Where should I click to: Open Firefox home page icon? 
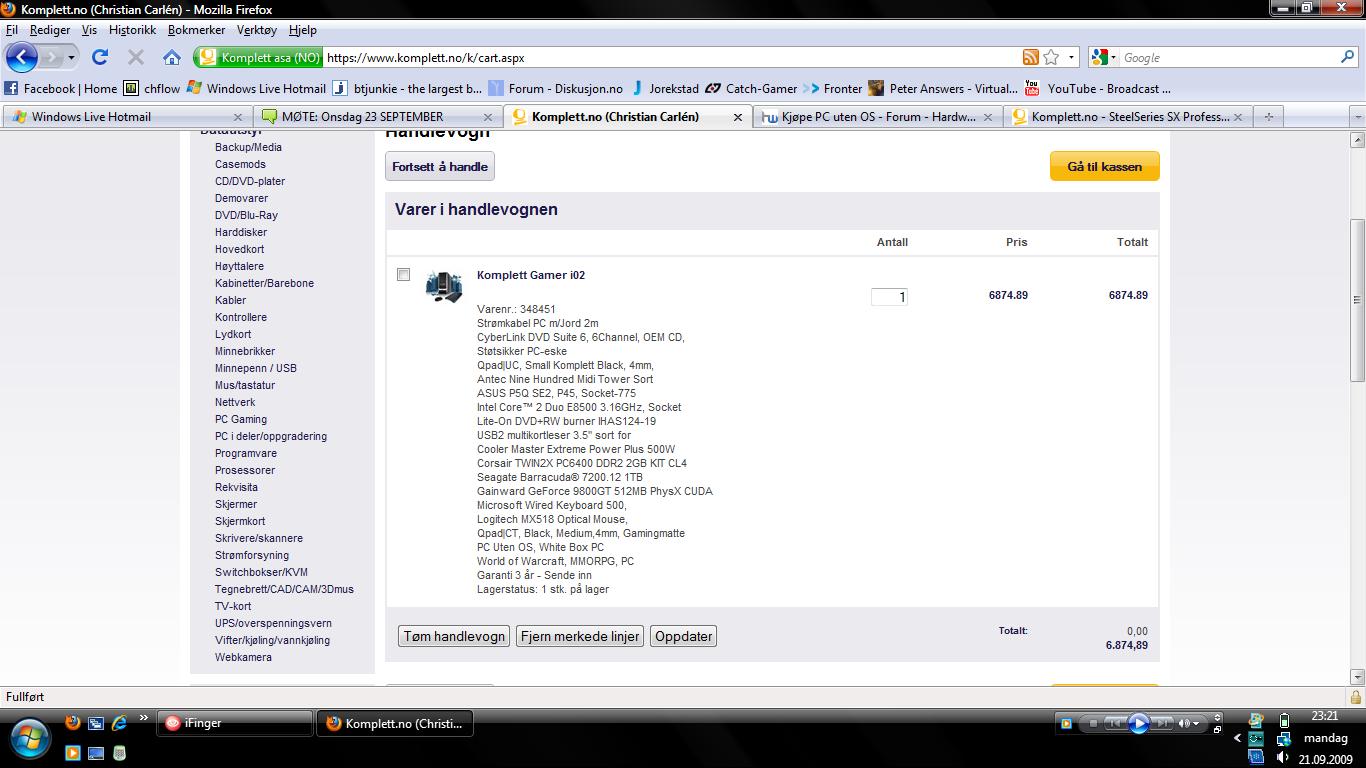click(172, 57)
